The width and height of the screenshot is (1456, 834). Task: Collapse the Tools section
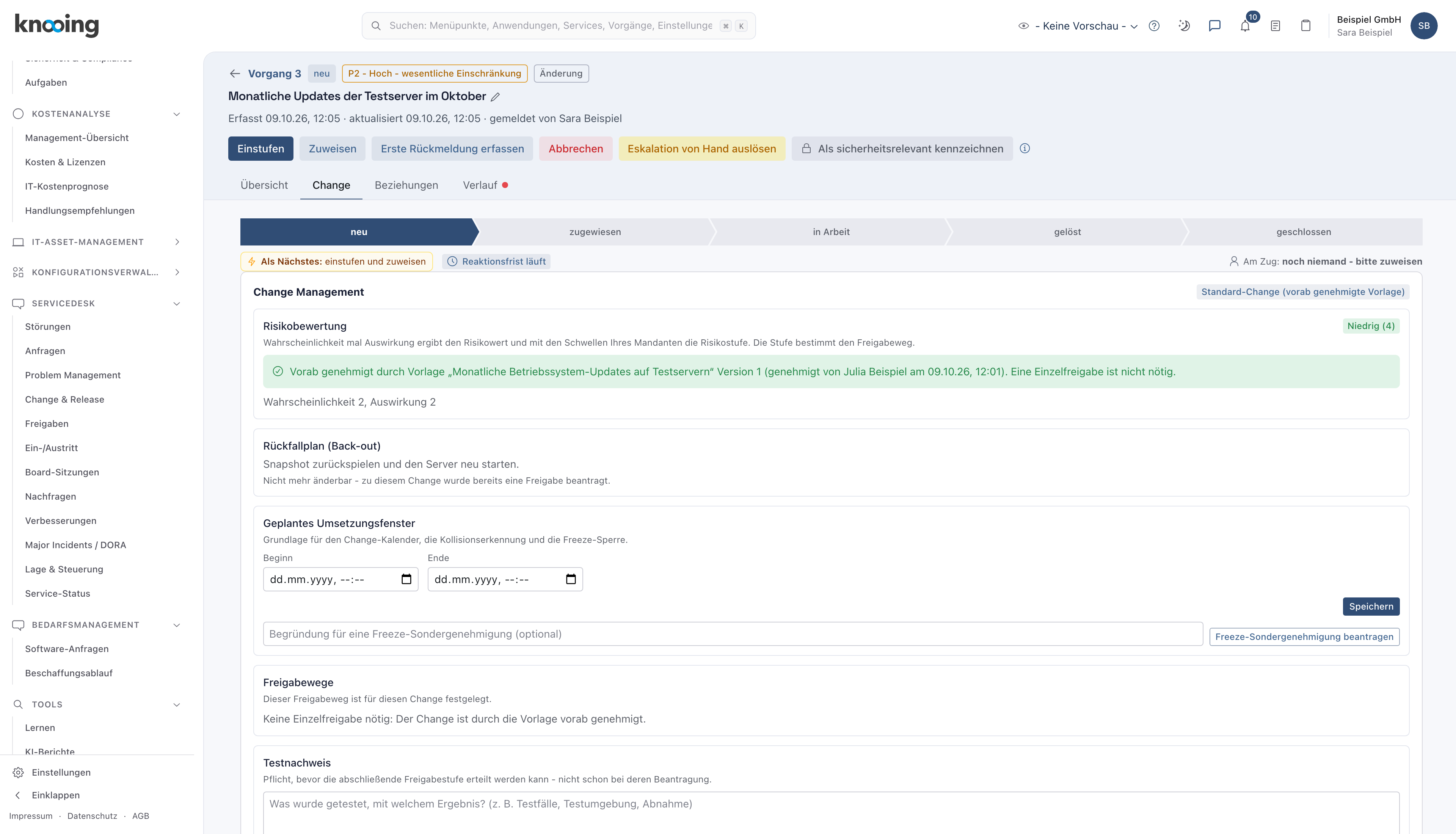tap(177, 705)
